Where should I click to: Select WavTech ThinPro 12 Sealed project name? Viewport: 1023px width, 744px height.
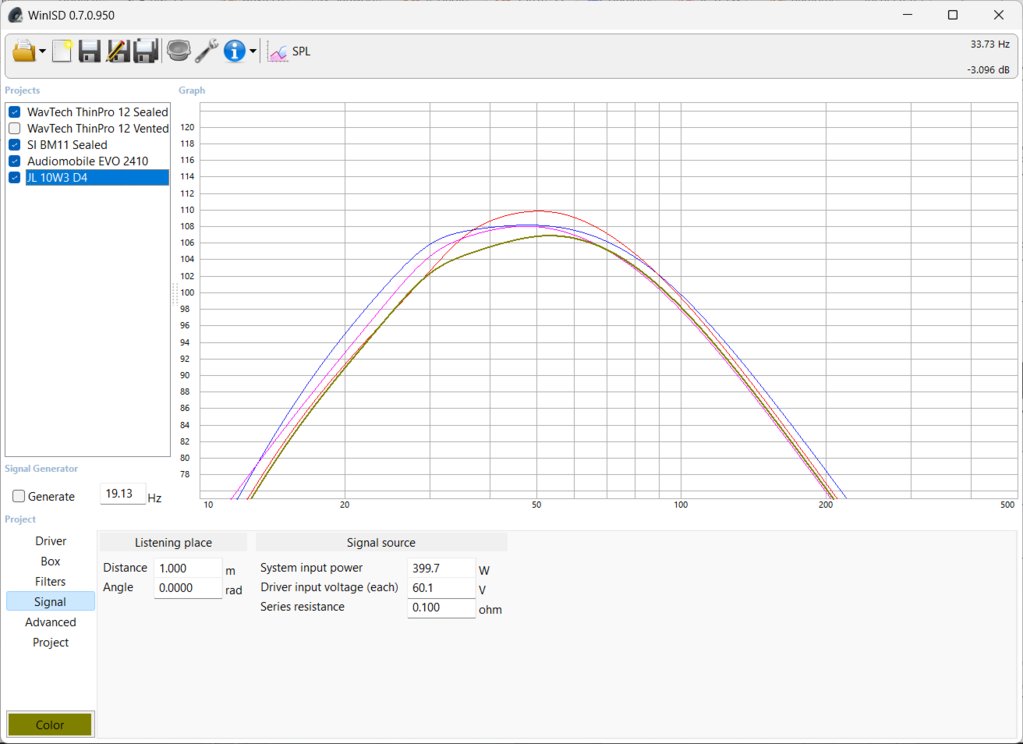click(x=98, y=112)
